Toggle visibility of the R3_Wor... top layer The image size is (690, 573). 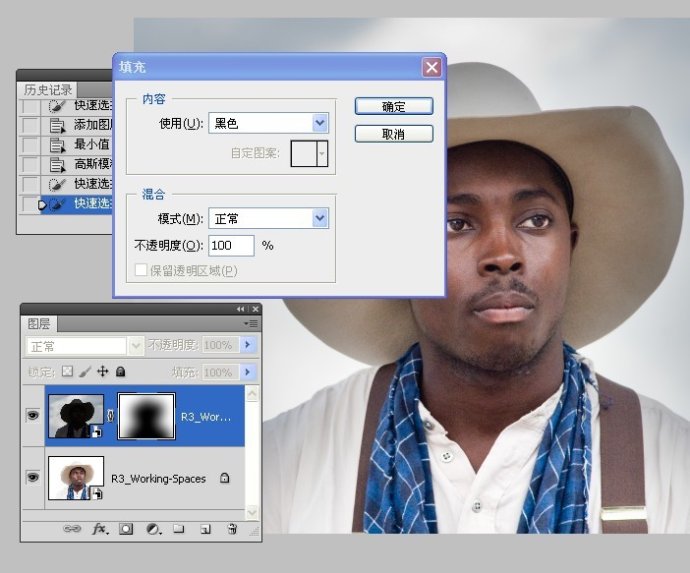point(33,415)
